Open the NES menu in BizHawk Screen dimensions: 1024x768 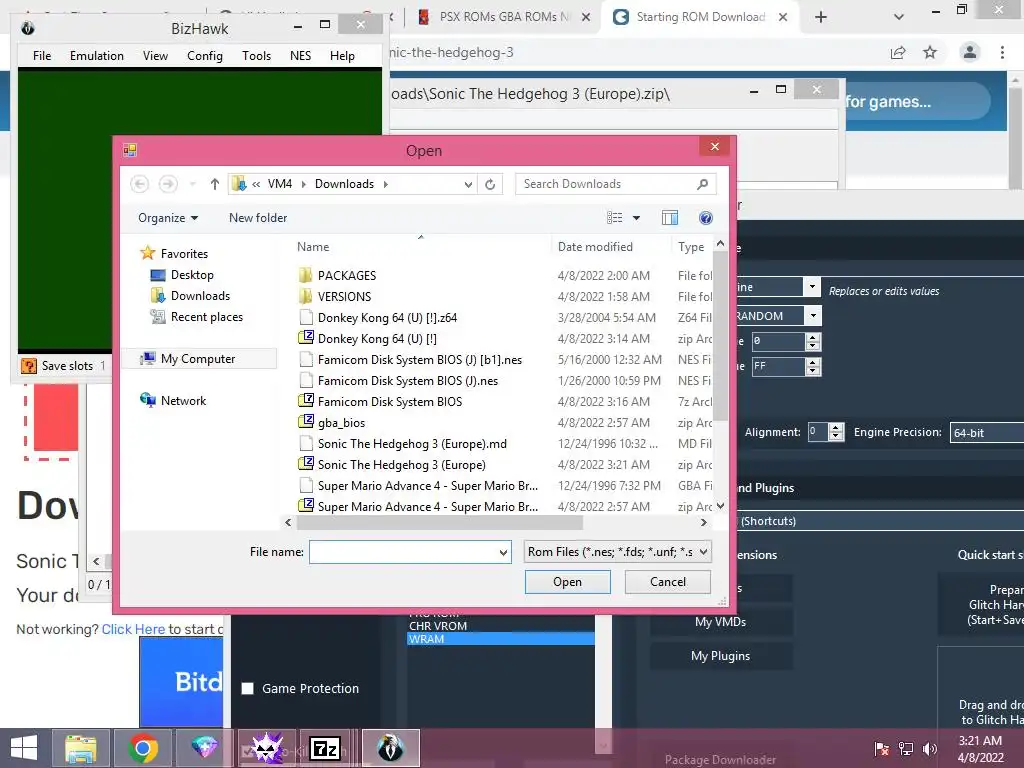pyautogui.click(x=300, y=56)
